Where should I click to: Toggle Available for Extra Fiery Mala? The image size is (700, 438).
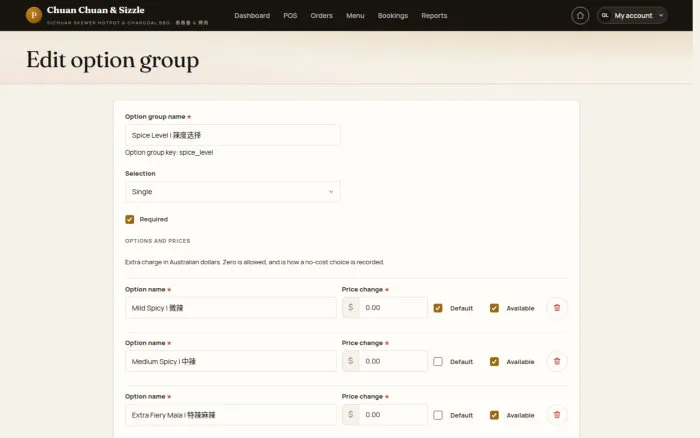pyautogui.click(x=494, y=415)
